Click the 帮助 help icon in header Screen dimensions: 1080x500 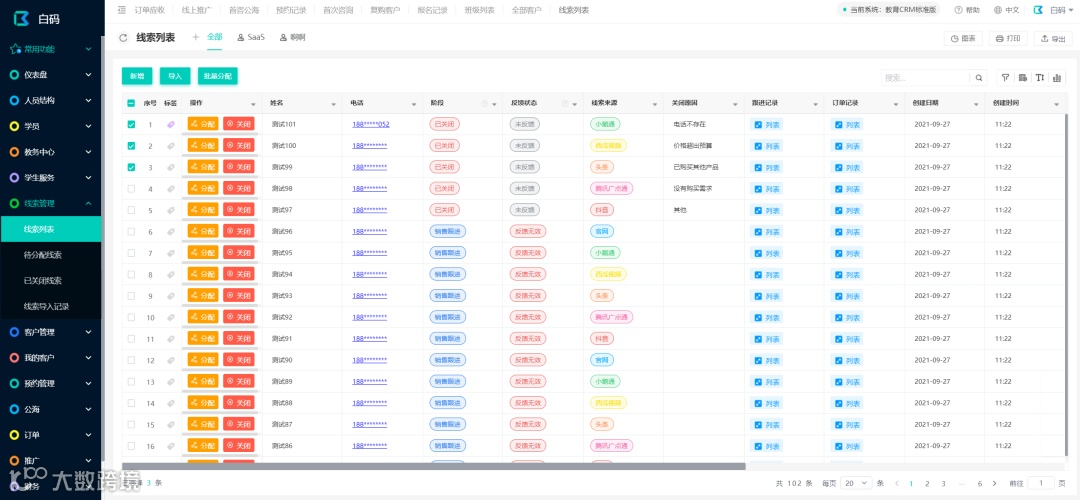958,10
